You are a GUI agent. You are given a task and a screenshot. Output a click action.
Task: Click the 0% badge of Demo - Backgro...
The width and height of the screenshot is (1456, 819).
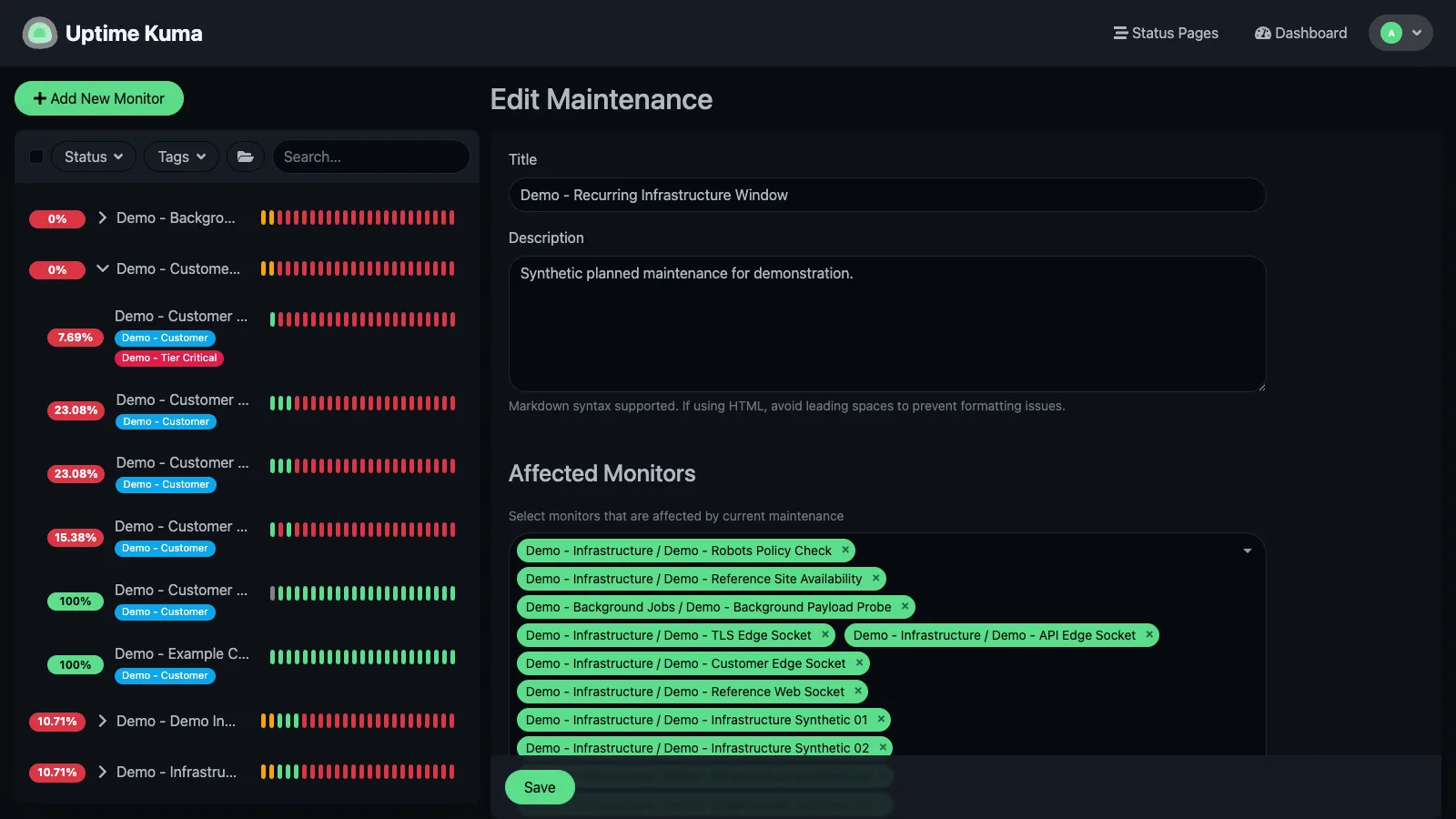pyautogui.click(x=57, y=218)
